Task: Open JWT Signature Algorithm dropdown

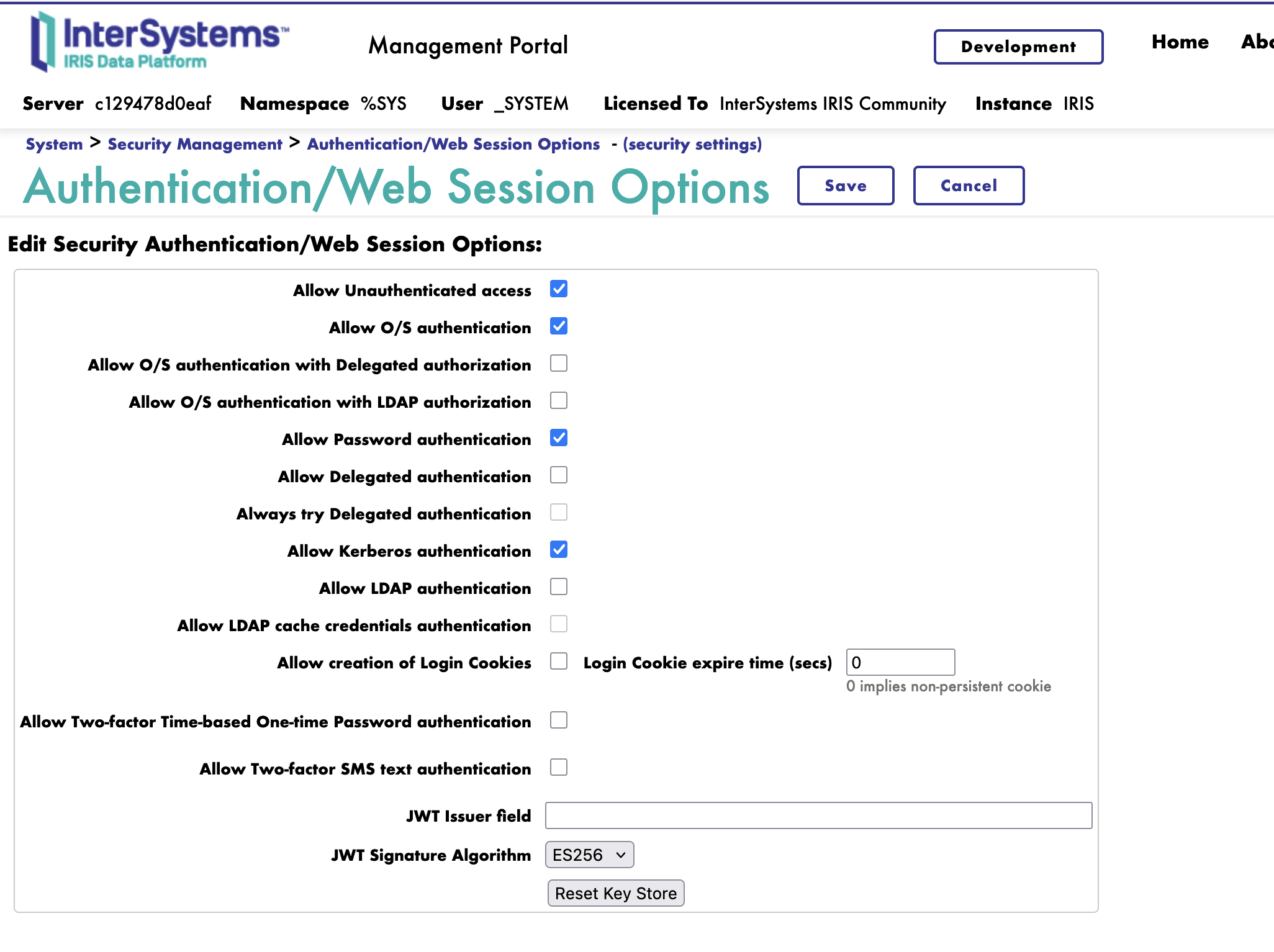Action: click(x=589, y=855)
